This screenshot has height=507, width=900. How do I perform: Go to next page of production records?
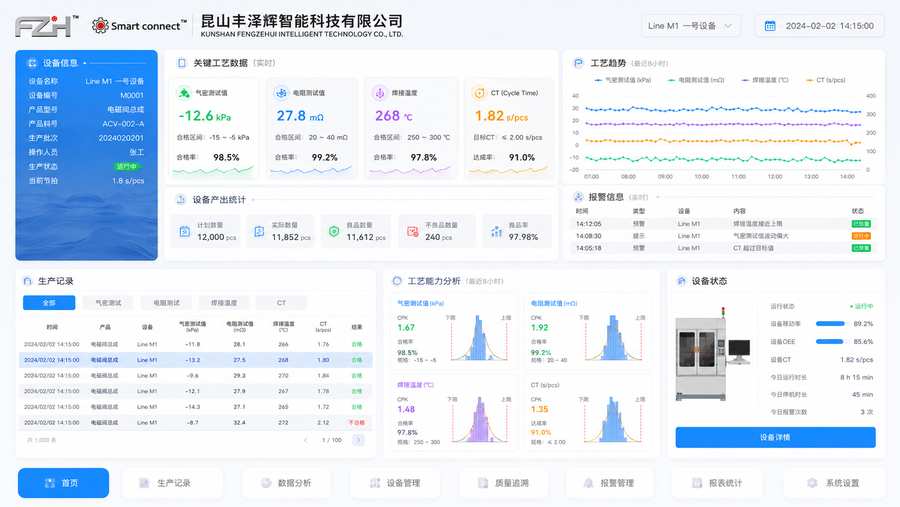pyautogui.click(x=358, y=440)
